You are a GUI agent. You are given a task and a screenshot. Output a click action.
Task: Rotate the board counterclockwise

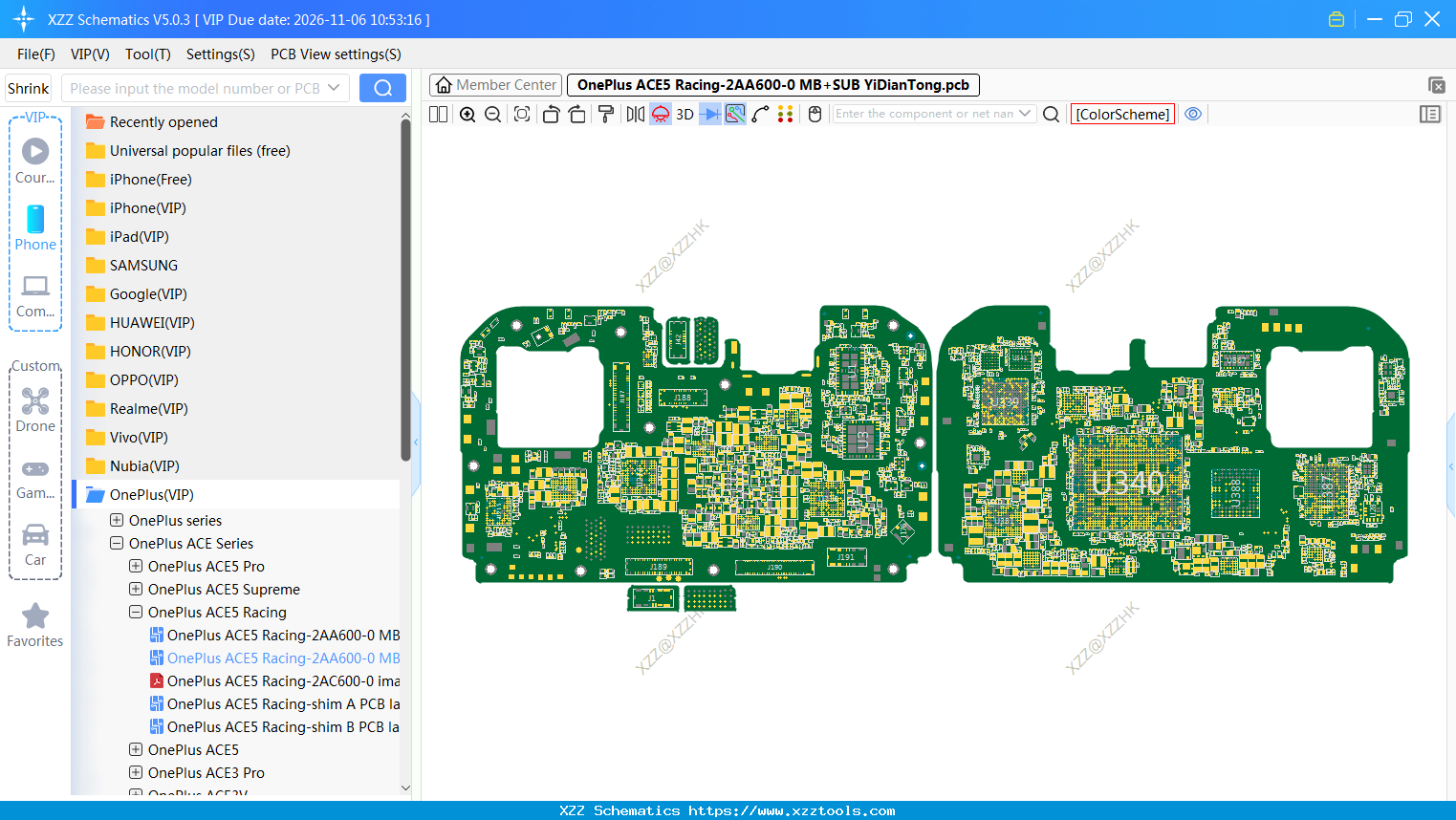coord(551,115)
